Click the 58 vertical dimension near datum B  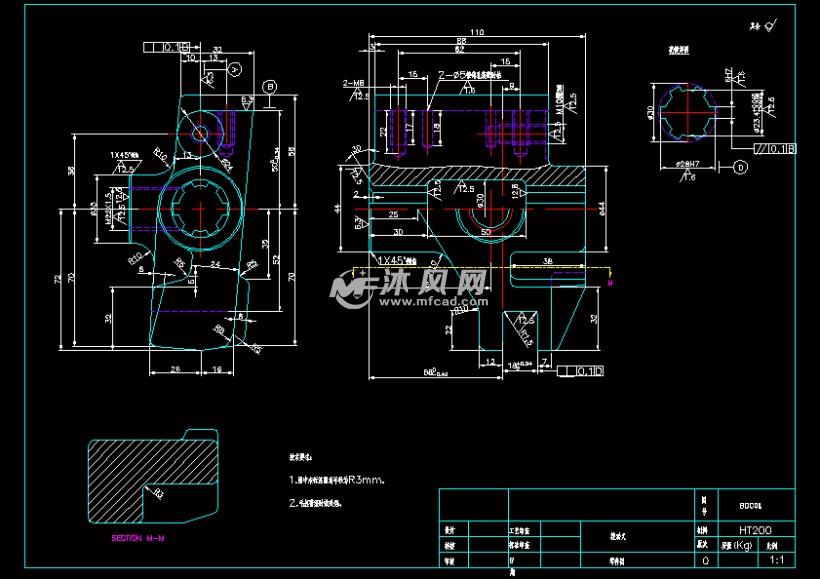coord(292,151)
